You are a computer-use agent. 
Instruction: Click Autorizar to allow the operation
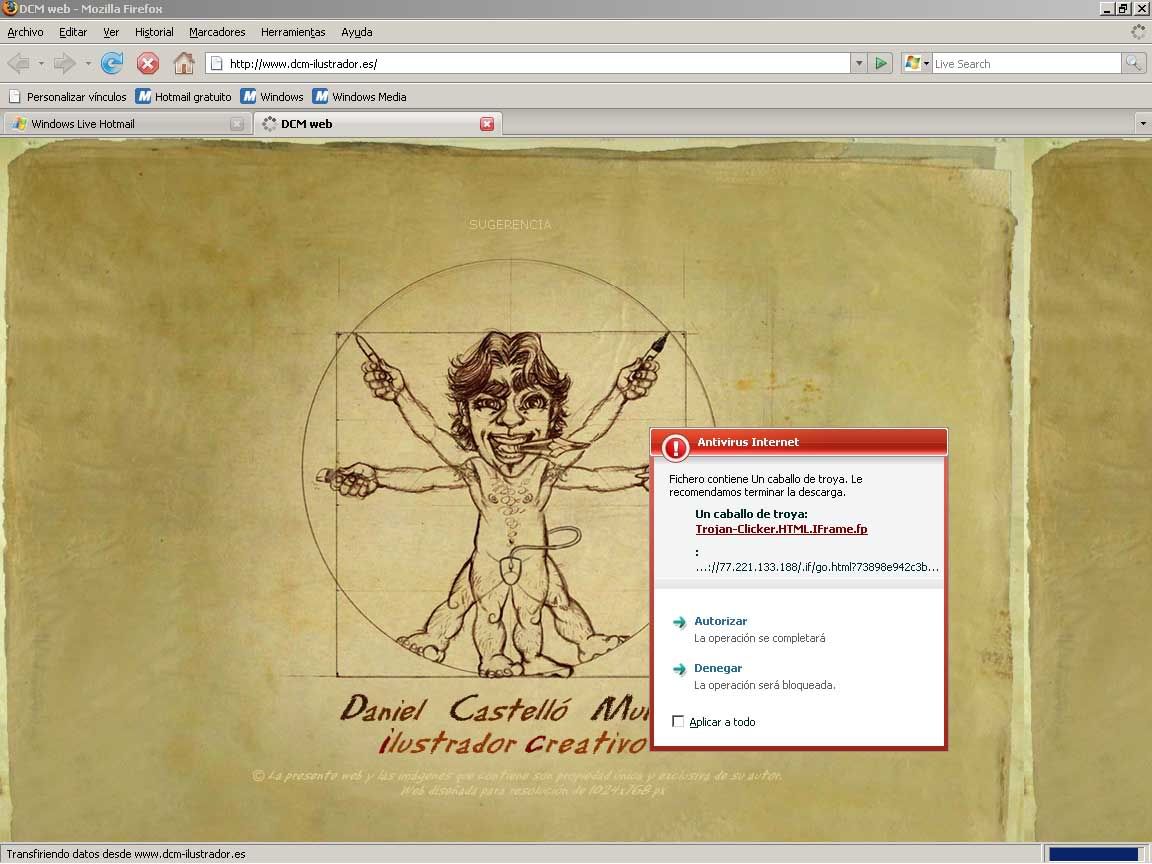tap(720, 621)
